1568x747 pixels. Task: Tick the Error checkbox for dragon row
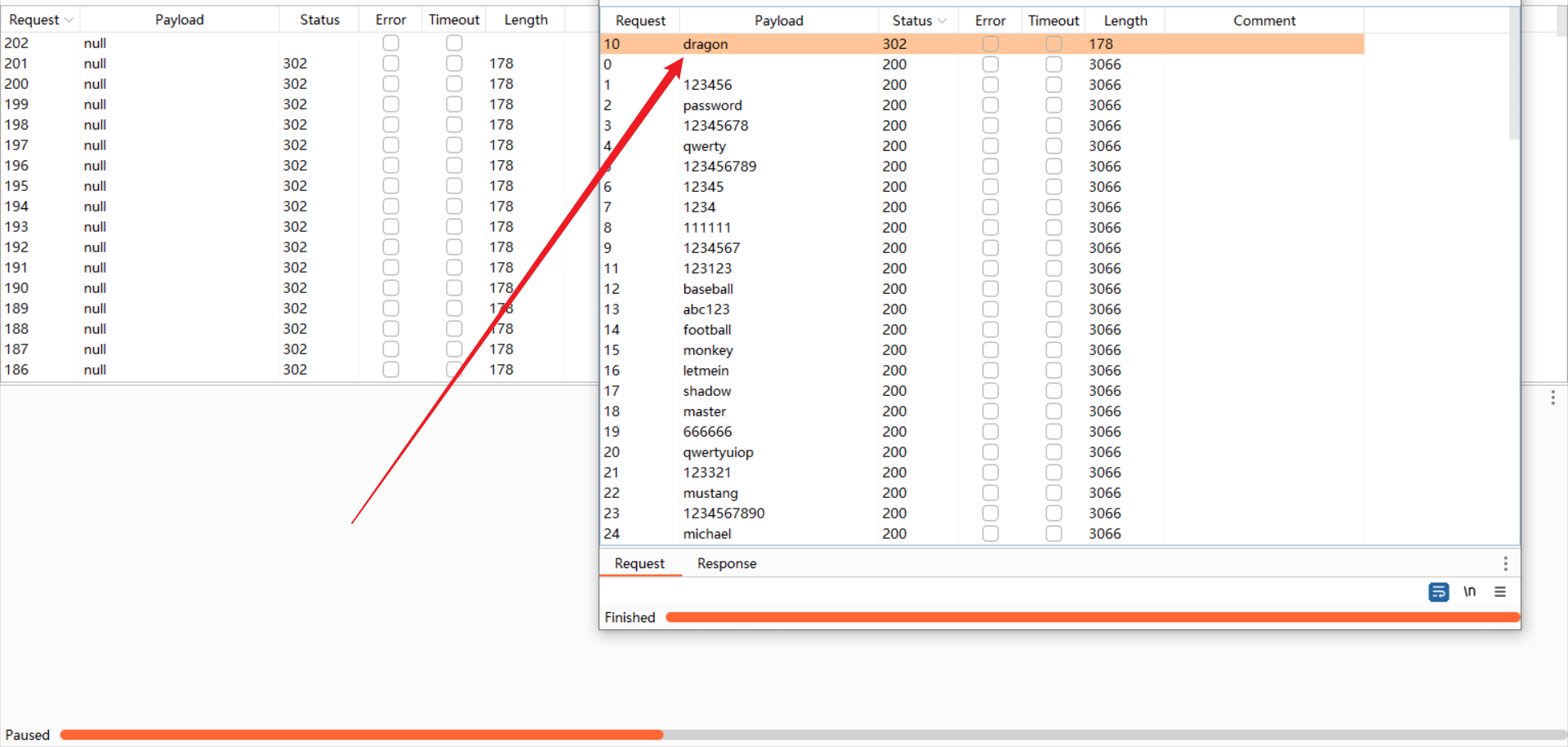[x=990, y=44]
